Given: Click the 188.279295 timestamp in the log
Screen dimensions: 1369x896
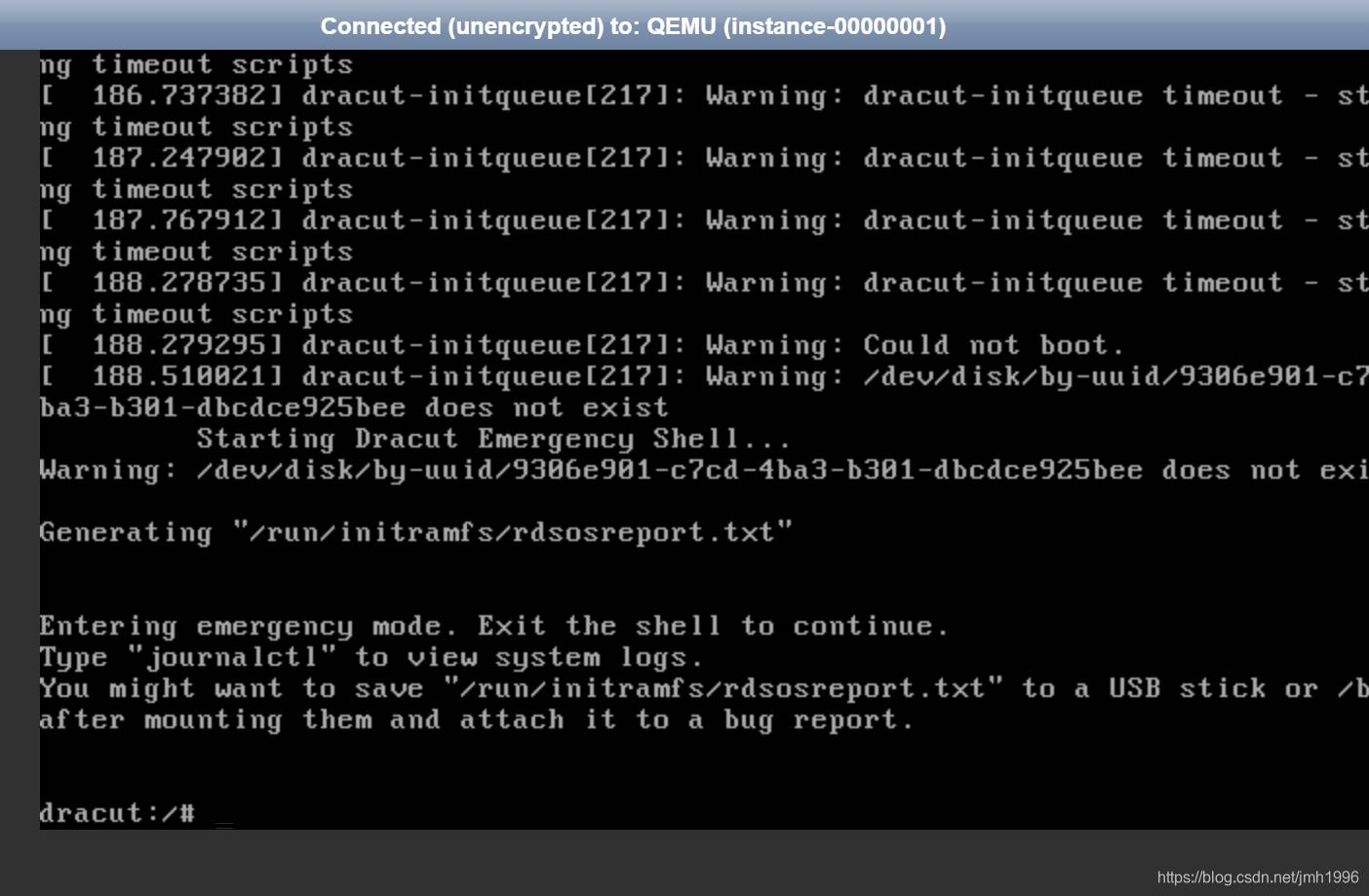Looking at the screenshot, I should click(x=187, y=345).
